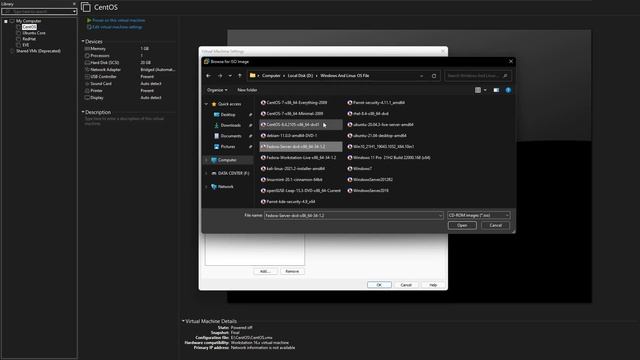Expand the DATA CENTER (F:) node

(x=206, y=173)
